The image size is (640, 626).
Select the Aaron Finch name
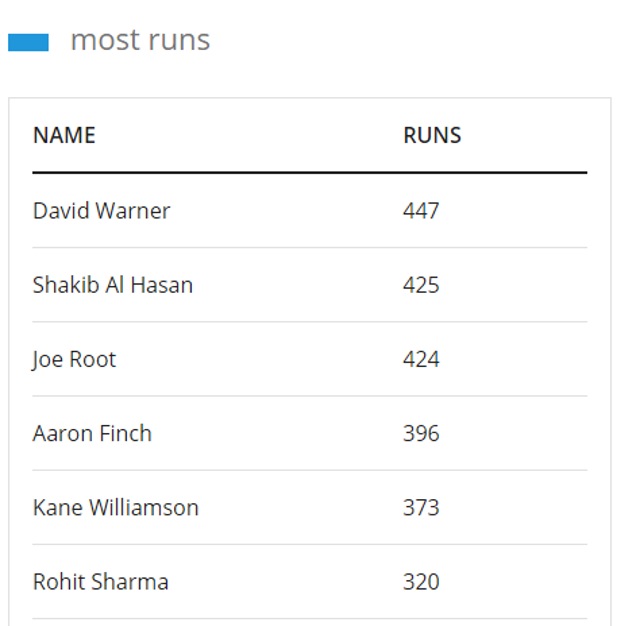(92, 433)
